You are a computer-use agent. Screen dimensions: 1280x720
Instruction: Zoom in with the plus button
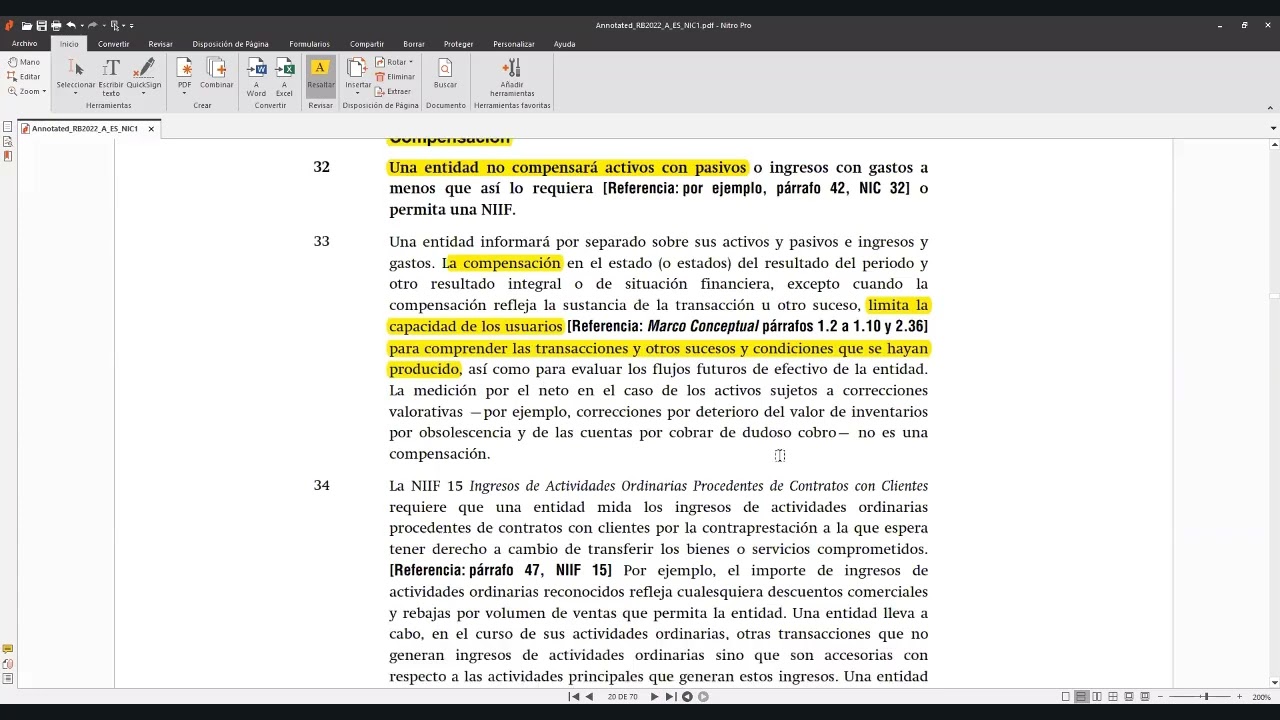1240,696
